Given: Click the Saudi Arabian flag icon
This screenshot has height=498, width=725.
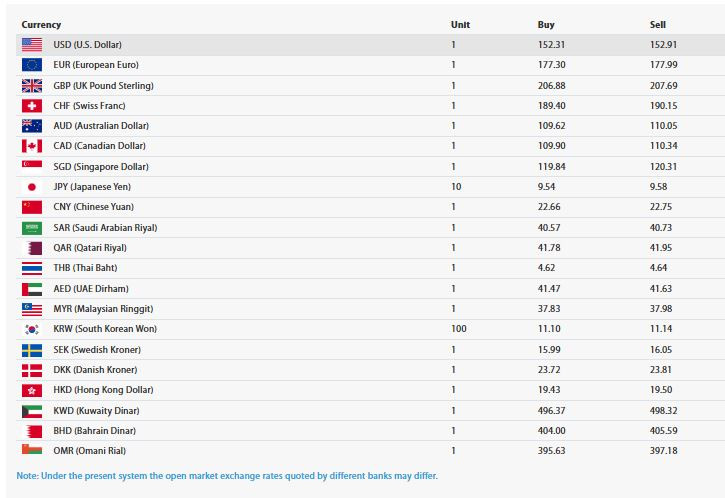Looking at the screenshot, I should (32, 228).
